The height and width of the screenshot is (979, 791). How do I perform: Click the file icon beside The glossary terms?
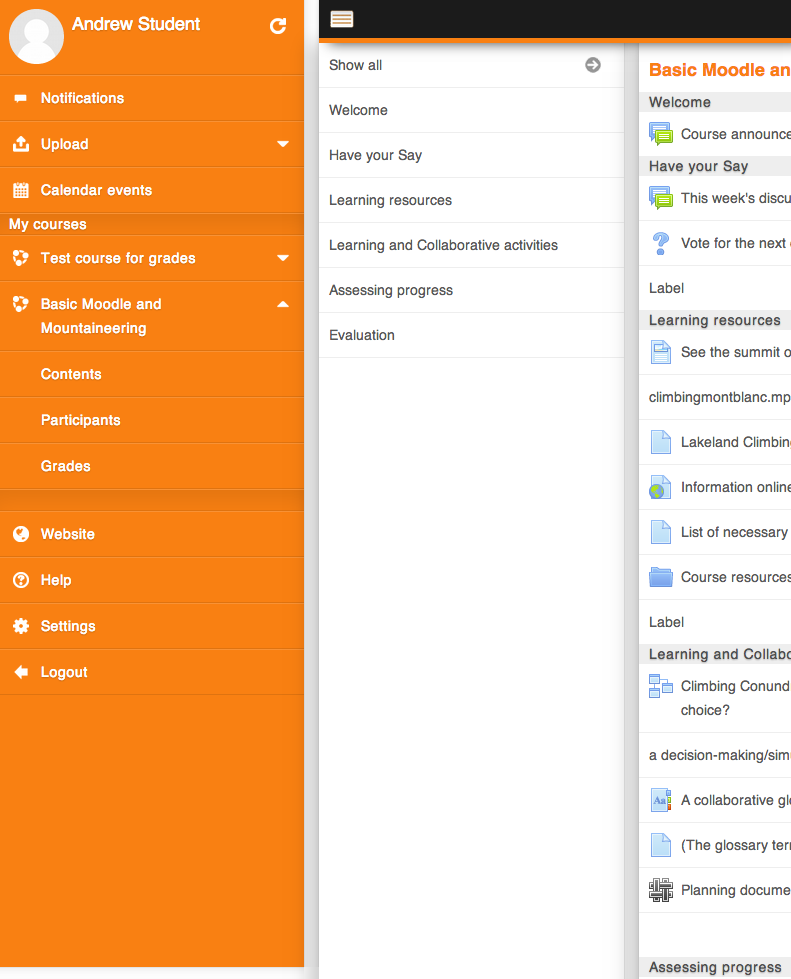click(x=661, y=845)
